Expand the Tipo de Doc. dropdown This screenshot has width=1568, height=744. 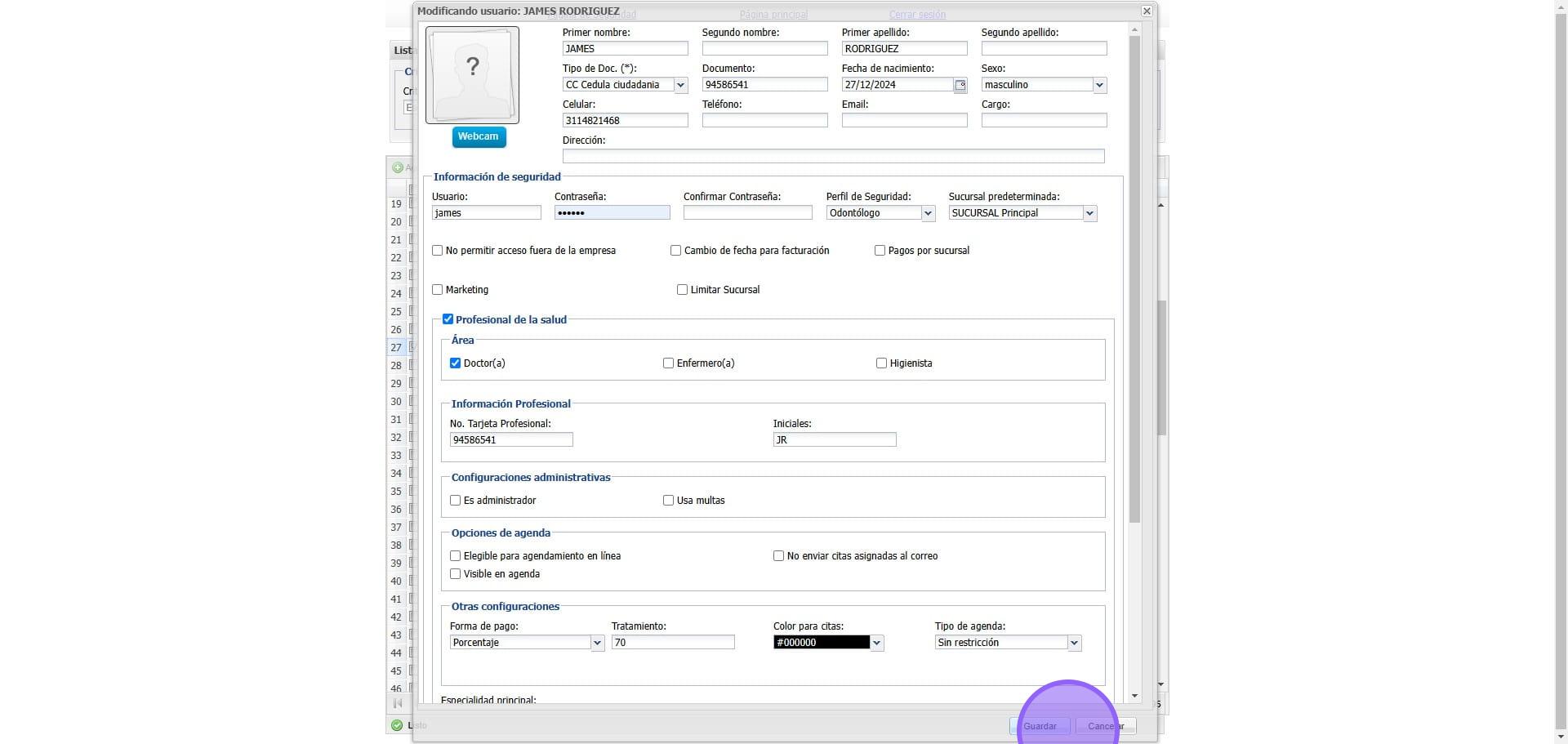[x=680, y=85]
